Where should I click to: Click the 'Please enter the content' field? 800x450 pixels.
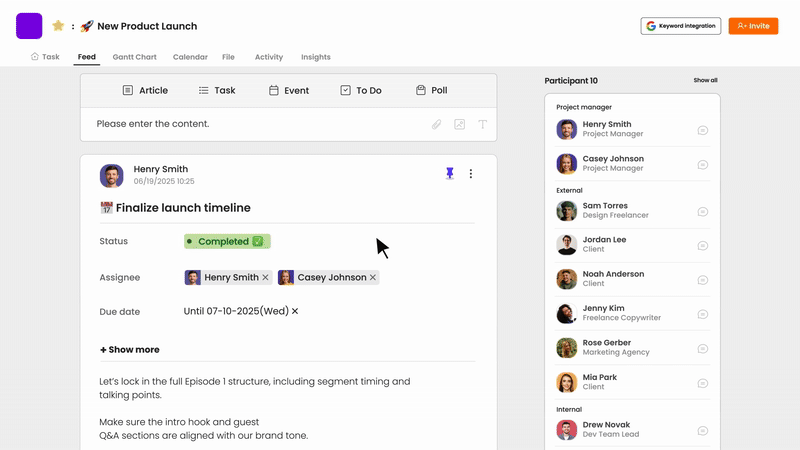pyautogui.click(x=250, y=124)
